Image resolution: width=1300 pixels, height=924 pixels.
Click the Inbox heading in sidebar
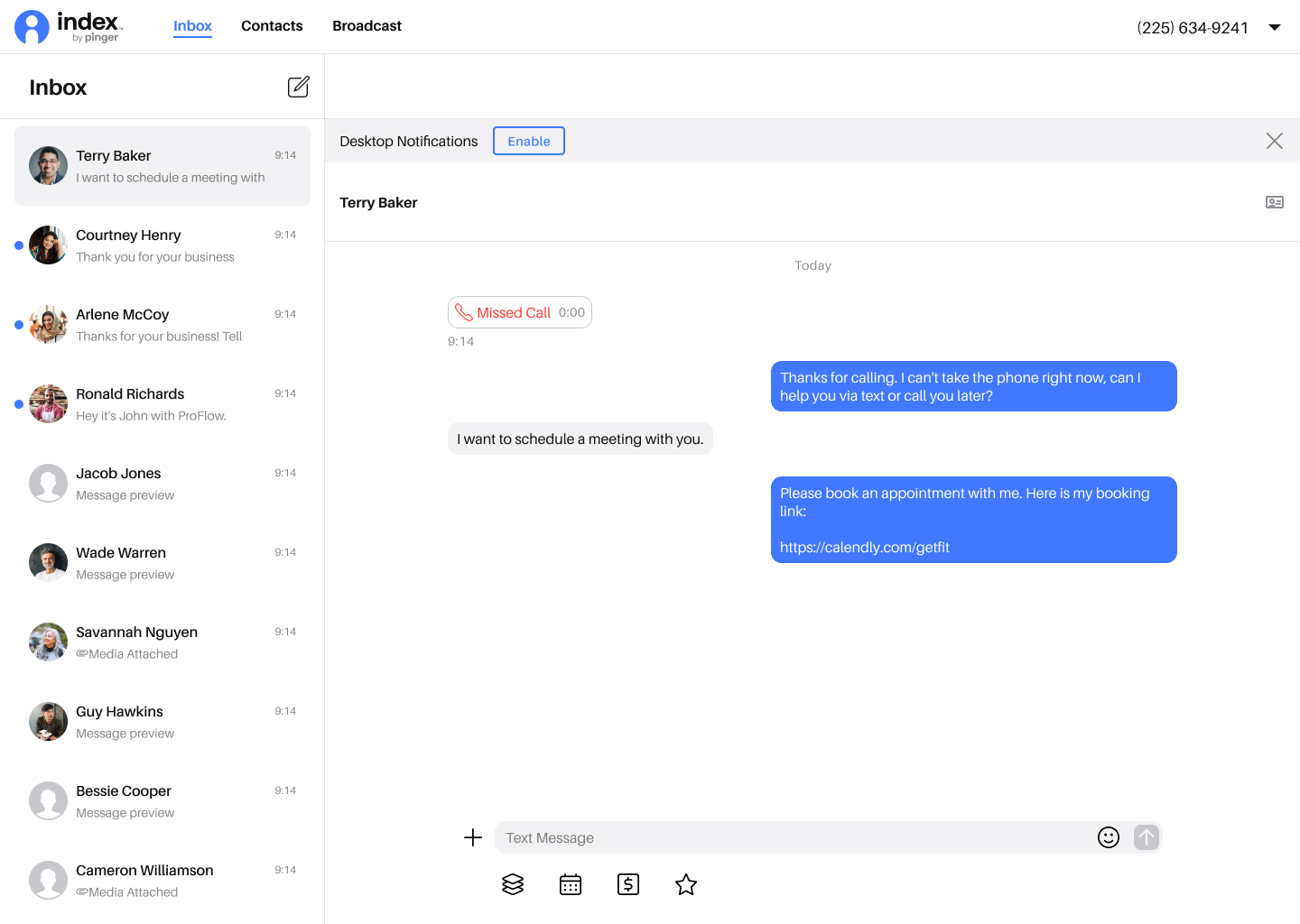tap(58, 88)
